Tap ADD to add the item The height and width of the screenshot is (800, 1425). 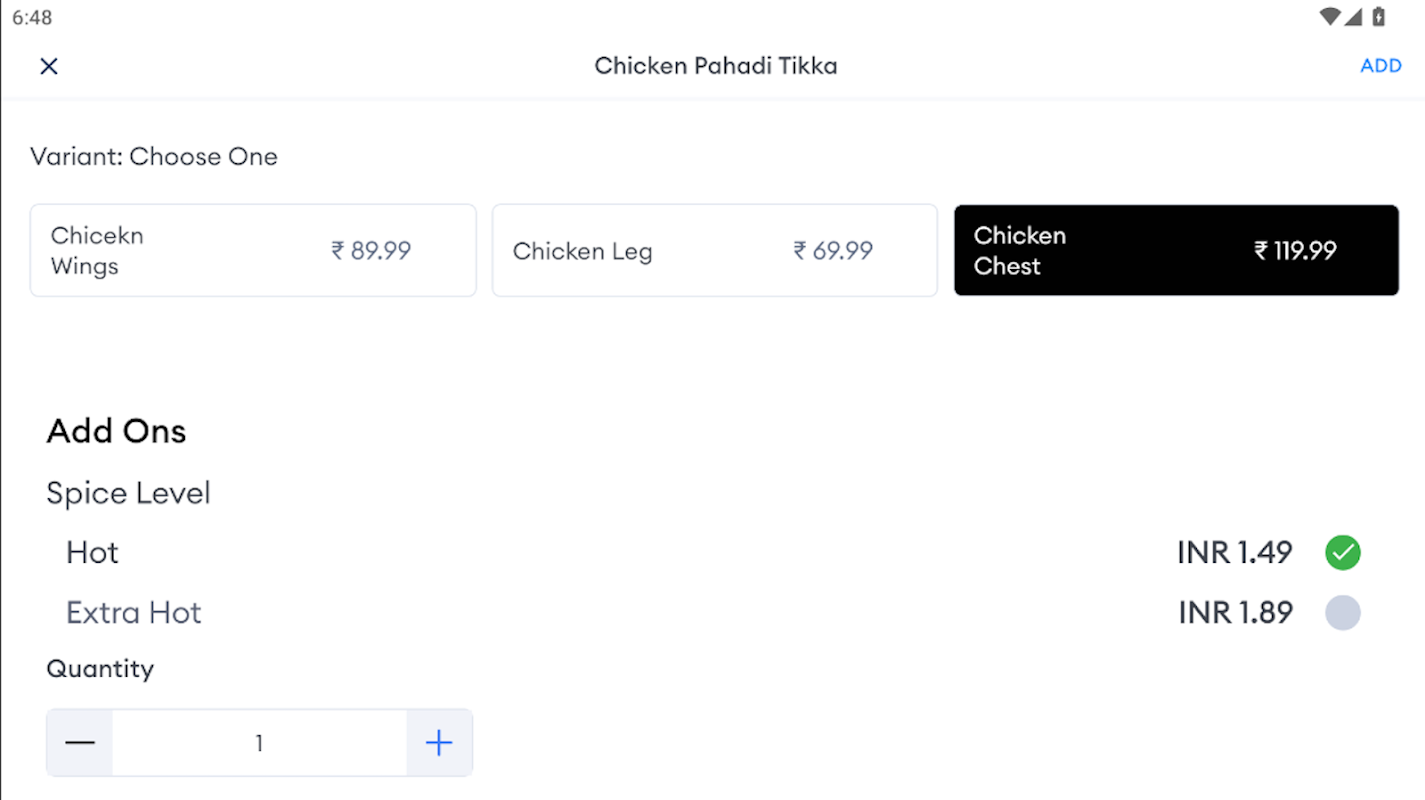click(x=1380, y=66)
